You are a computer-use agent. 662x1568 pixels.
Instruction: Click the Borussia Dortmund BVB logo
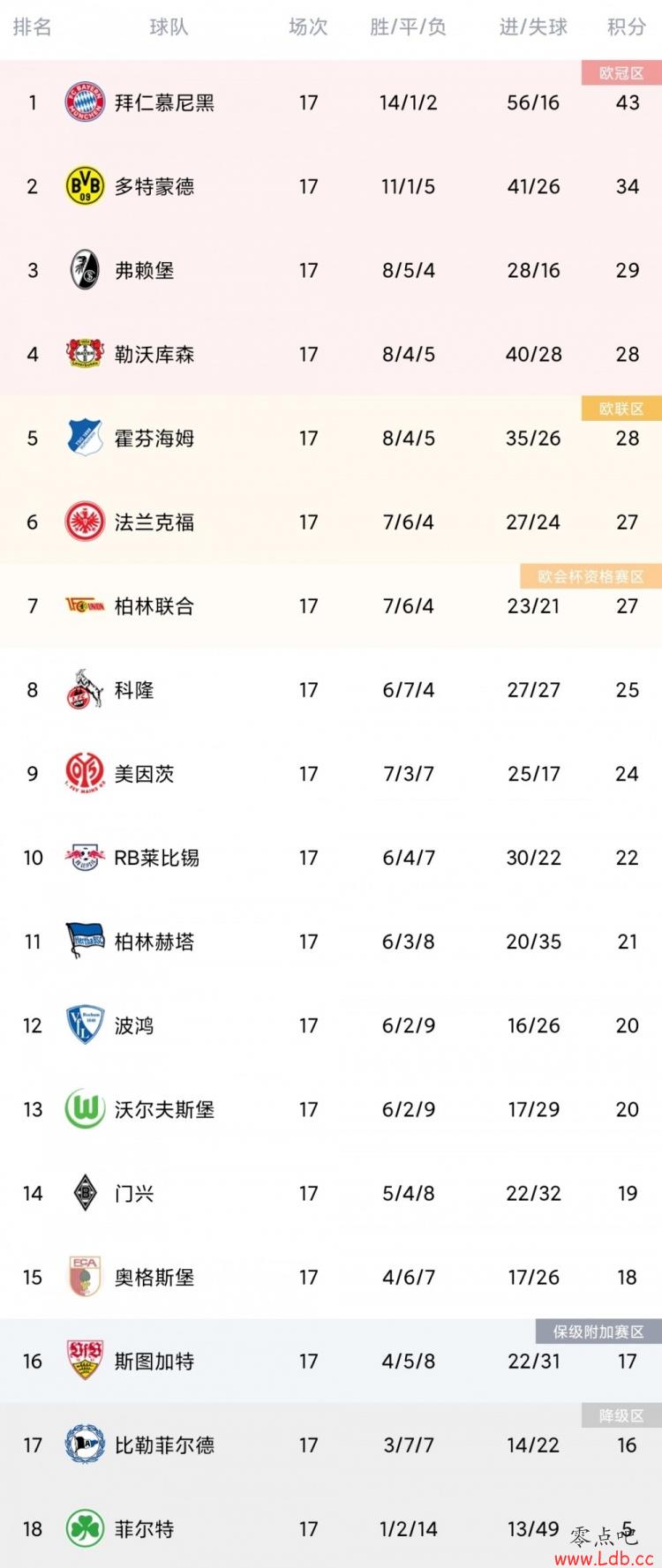85,186
